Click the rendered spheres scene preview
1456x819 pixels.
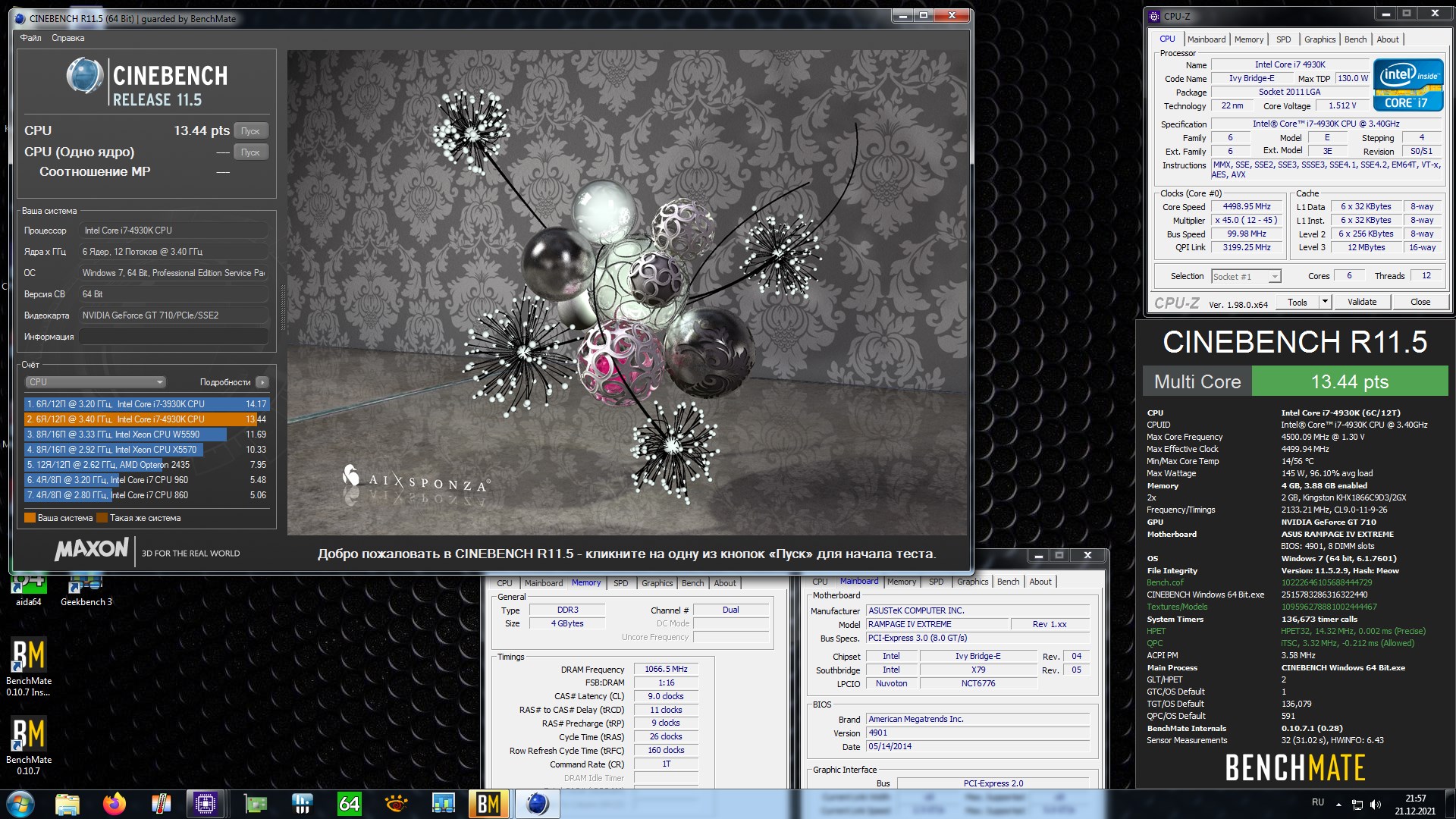(x=627, y=292)
